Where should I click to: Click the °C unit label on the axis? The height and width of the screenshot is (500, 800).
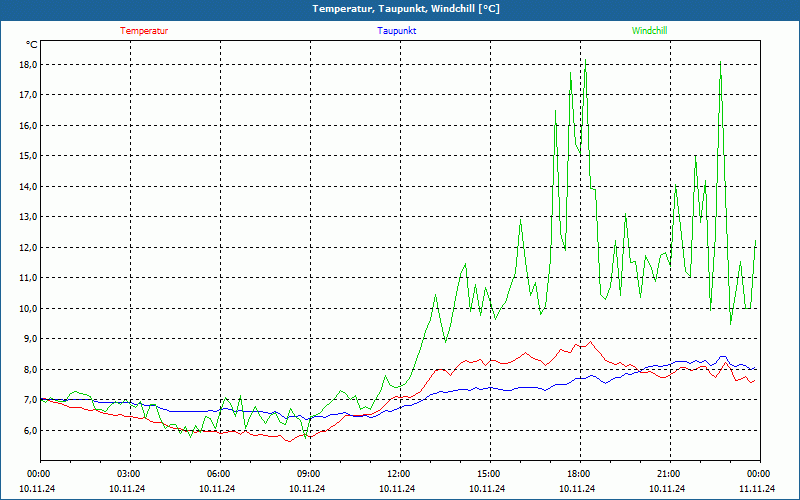(31, 45)
